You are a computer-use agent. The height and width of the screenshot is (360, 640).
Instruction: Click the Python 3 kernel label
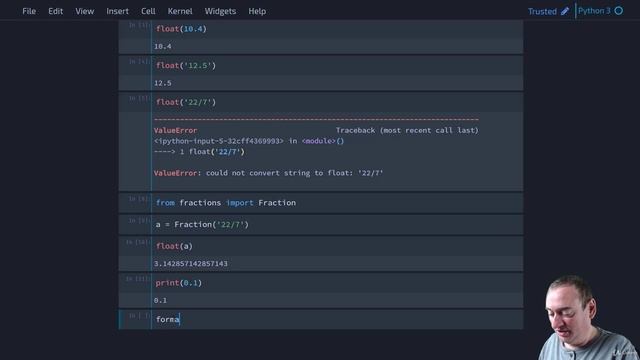pyautogui.click(x=594, y=11)
